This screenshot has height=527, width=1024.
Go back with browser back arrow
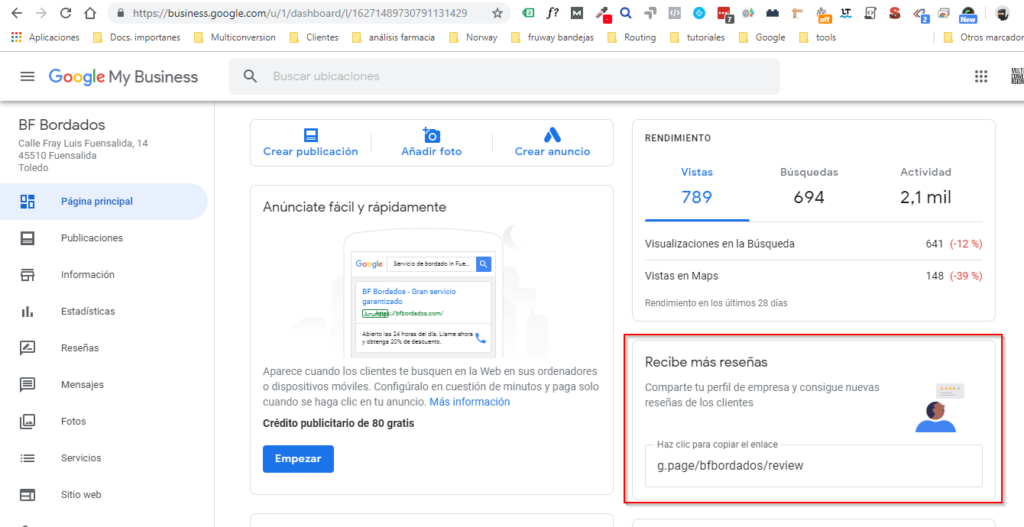[x=17, y=13]
